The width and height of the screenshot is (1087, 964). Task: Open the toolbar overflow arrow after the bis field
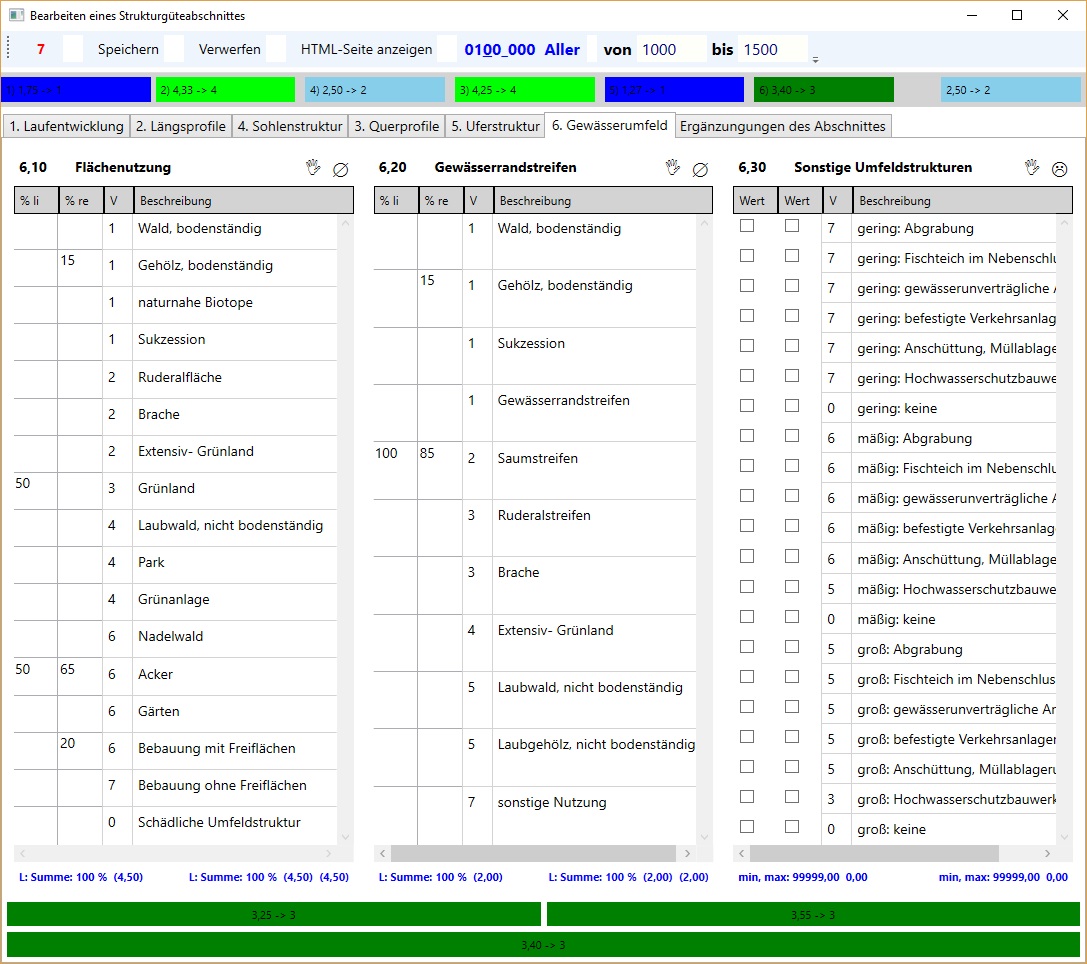point(815,59)
